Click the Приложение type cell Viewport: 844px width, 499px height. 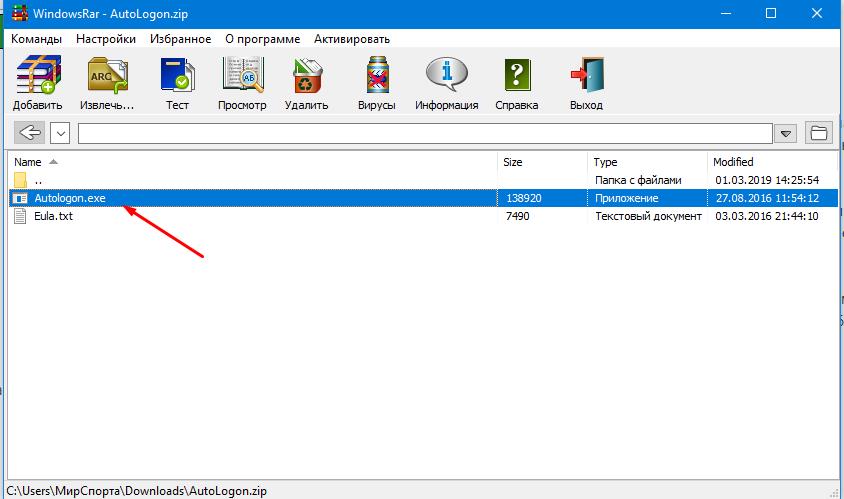tap(627, 198)
